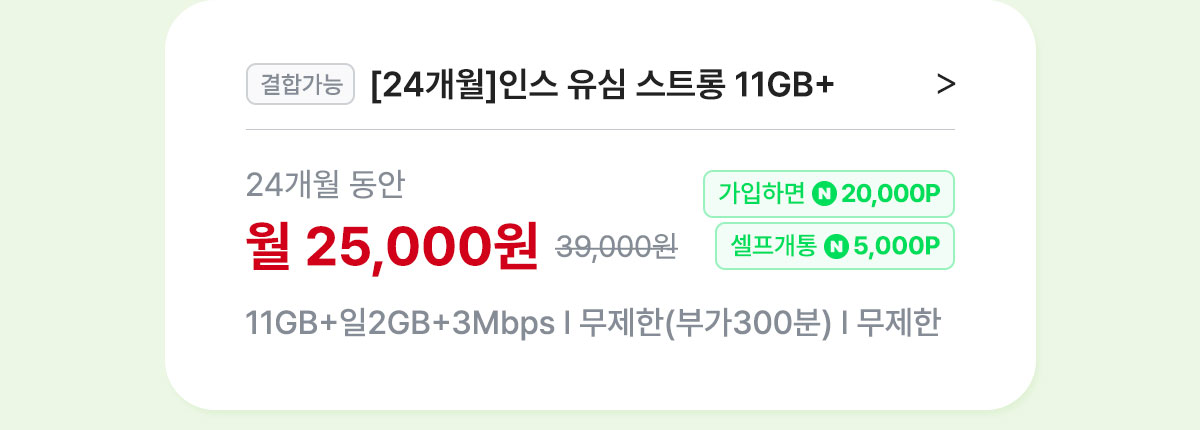Open plan details with the > chevron
Viewport: 1200px width, 430px height.
[945, 86]
